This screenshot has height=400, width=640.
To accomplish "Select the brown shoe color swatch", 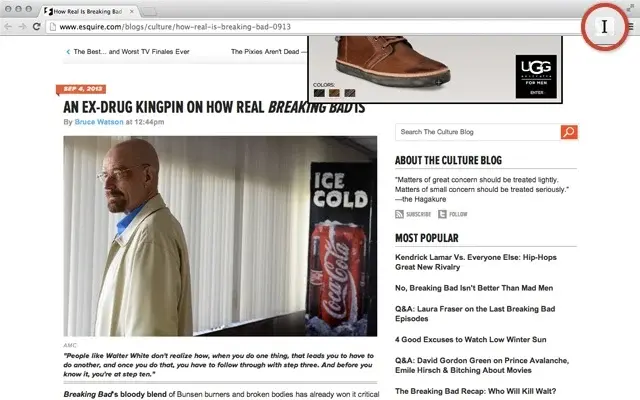I will click(x=334, y=93).
